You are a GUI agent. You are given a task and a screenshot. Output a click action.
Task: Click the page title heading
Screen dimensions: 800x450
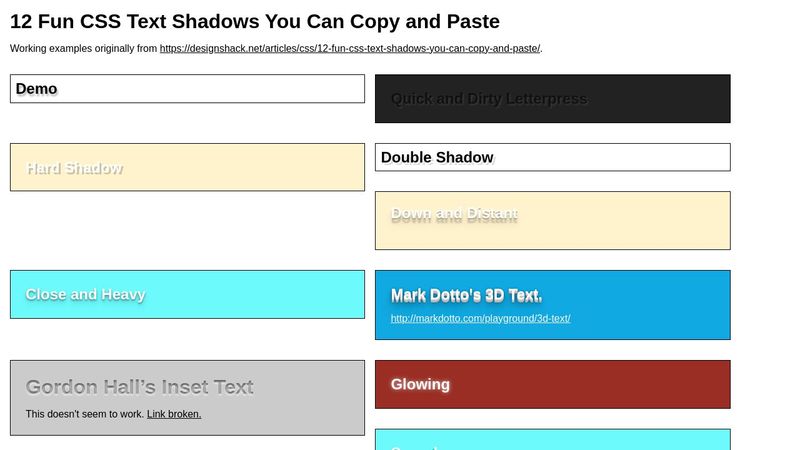click(x=255, y=22)
